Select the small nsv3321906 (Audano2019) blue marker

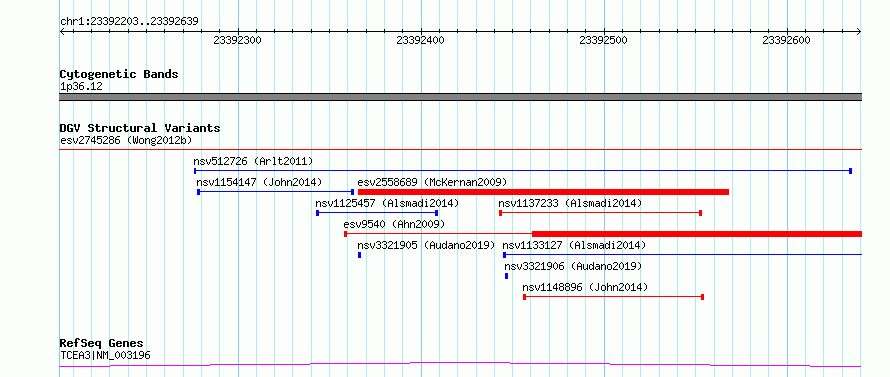506,276
